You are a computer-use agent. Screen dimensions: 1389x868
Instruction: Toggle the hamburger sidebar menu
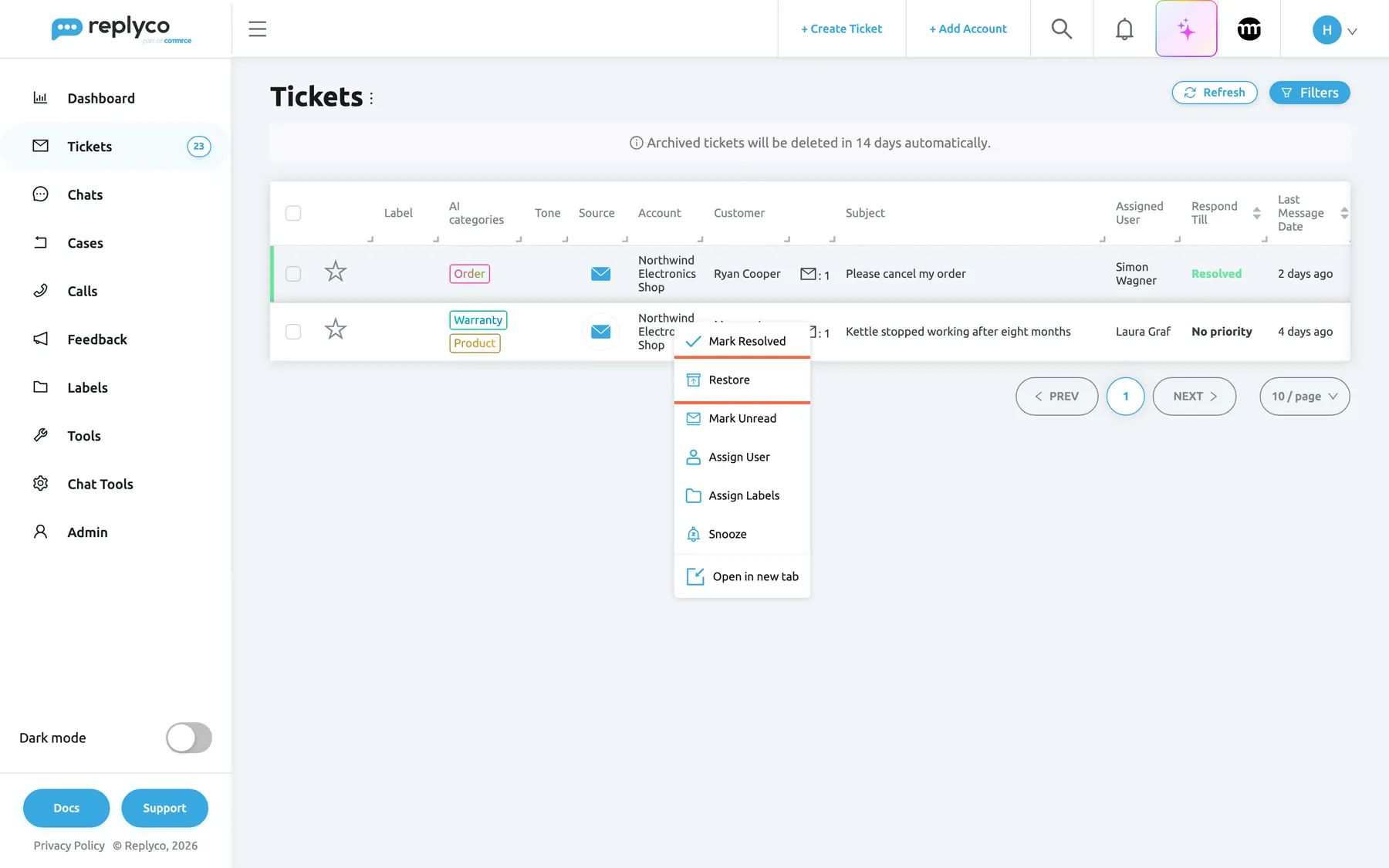point(258,29)
